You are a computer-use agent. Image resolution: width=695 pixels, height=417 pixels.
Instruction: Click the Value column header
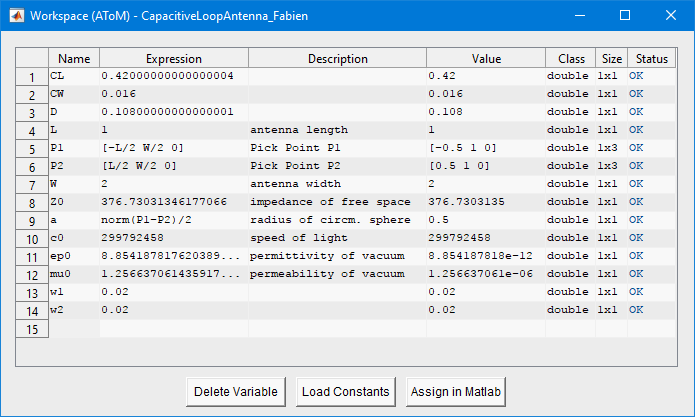point(486,58)
